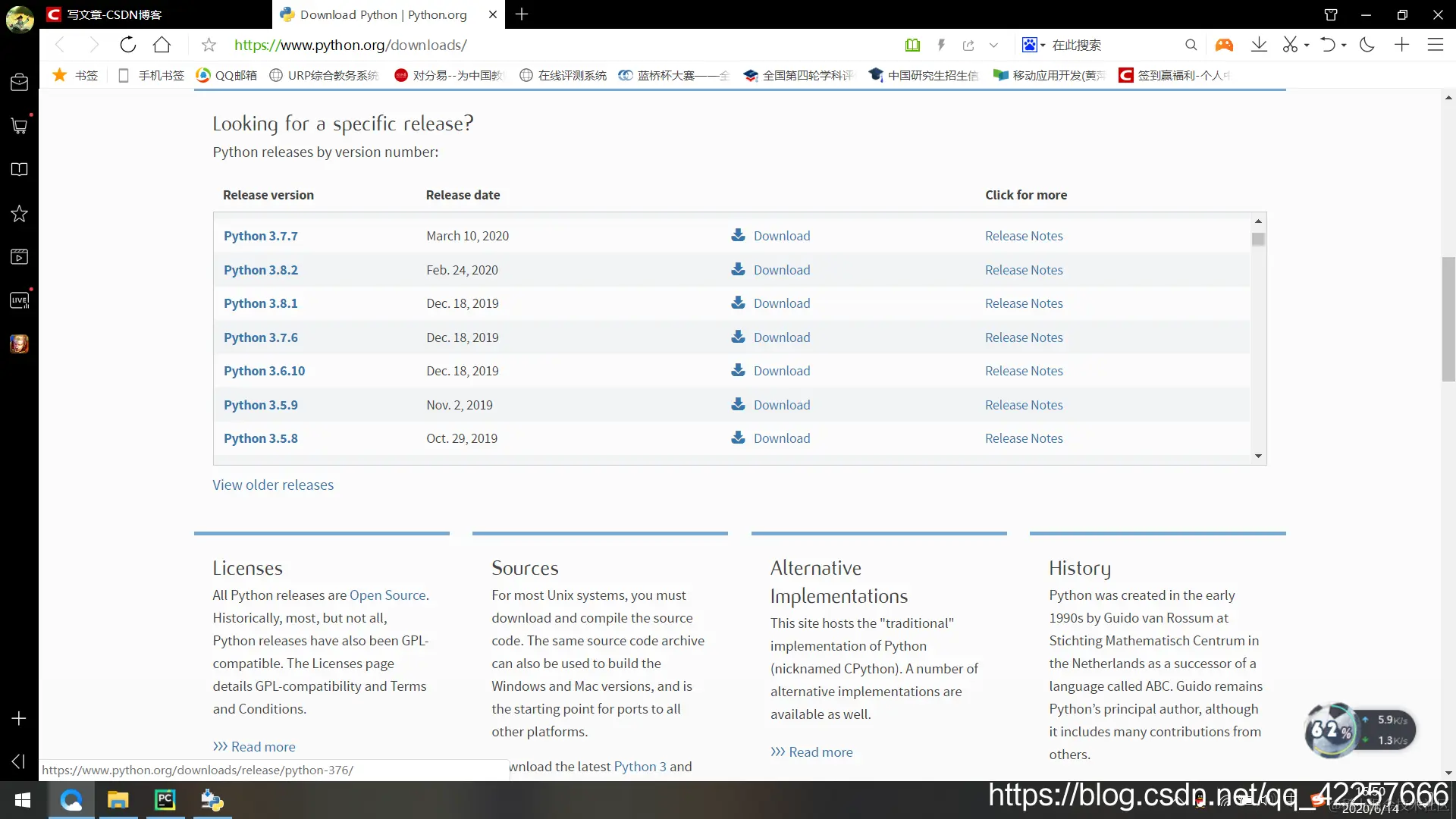This screenshot has width=1456, height=819.
Task: Click the browser refresh icon
Action: click(x=127, y=45)
